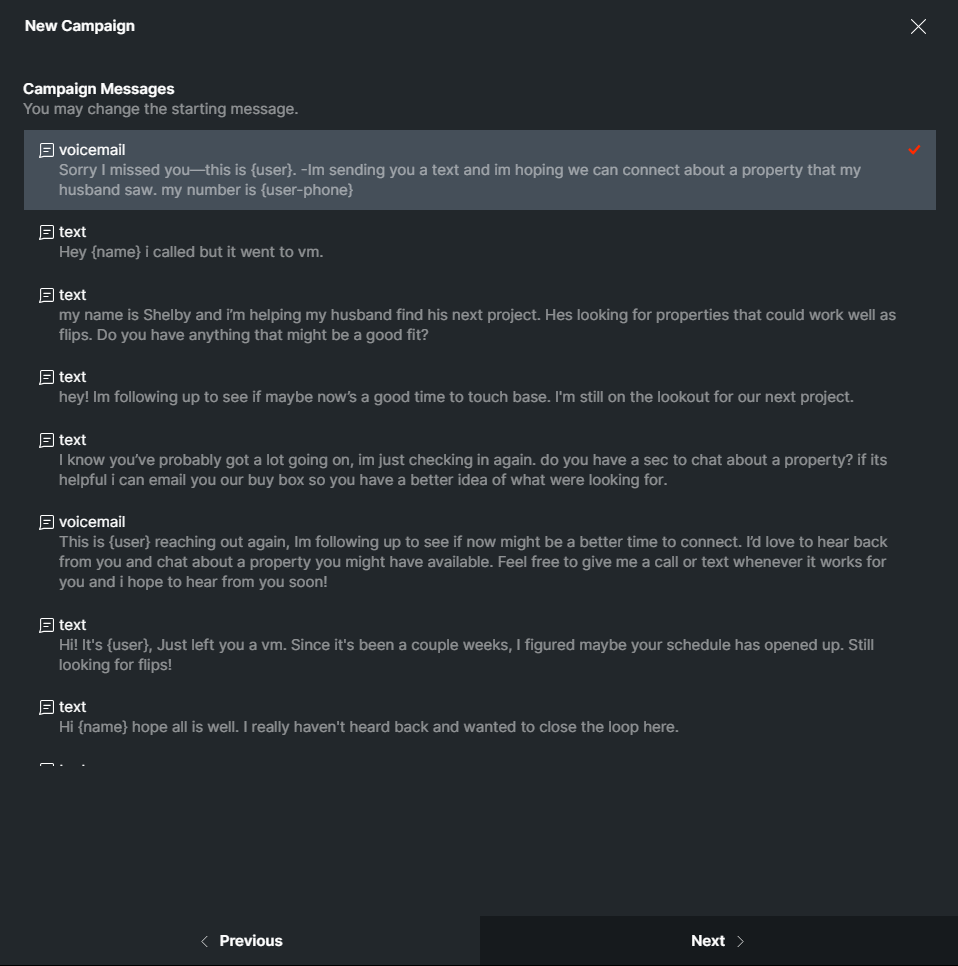This screenshot has width=958, height=966.
Task: Click the Previous button
Action: click(240, 940)
